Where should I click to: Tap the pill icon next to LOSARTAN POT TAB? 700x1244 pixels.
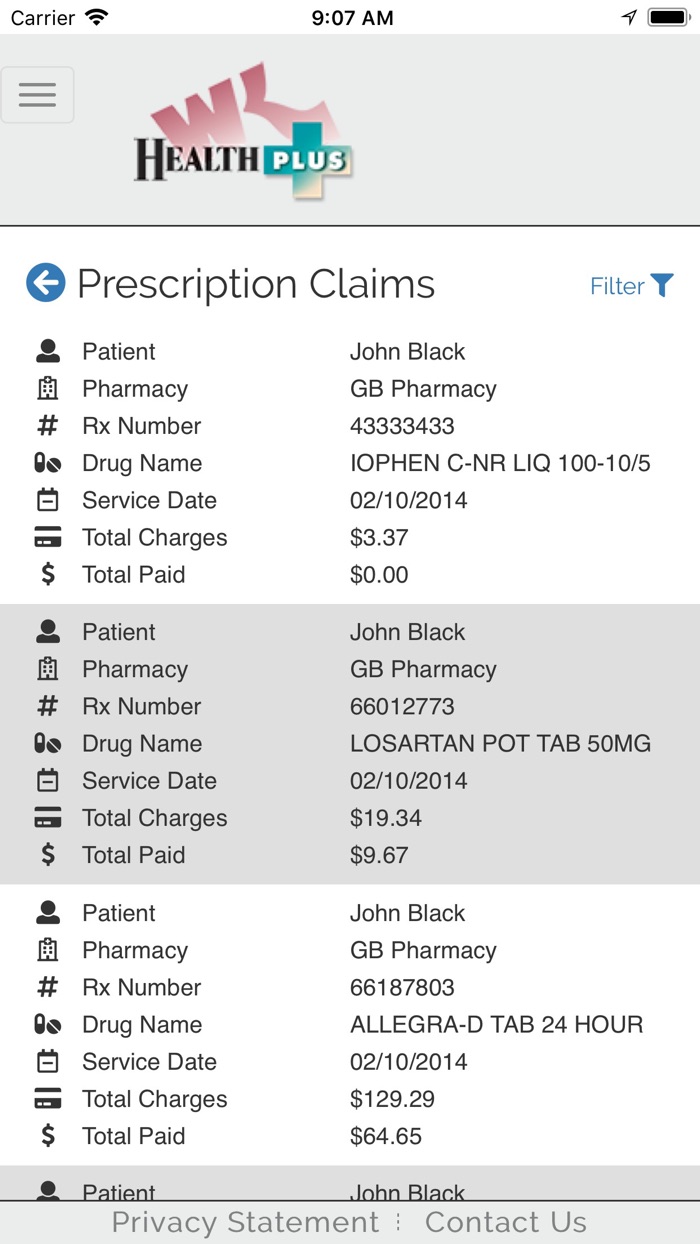(46, 743)
